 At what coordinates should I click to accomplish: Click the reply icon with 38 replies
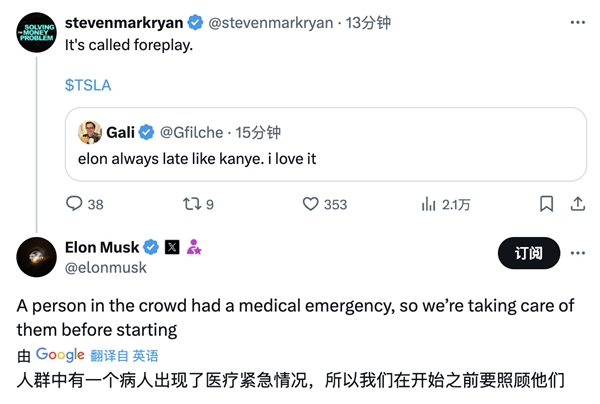pos(74,204)
